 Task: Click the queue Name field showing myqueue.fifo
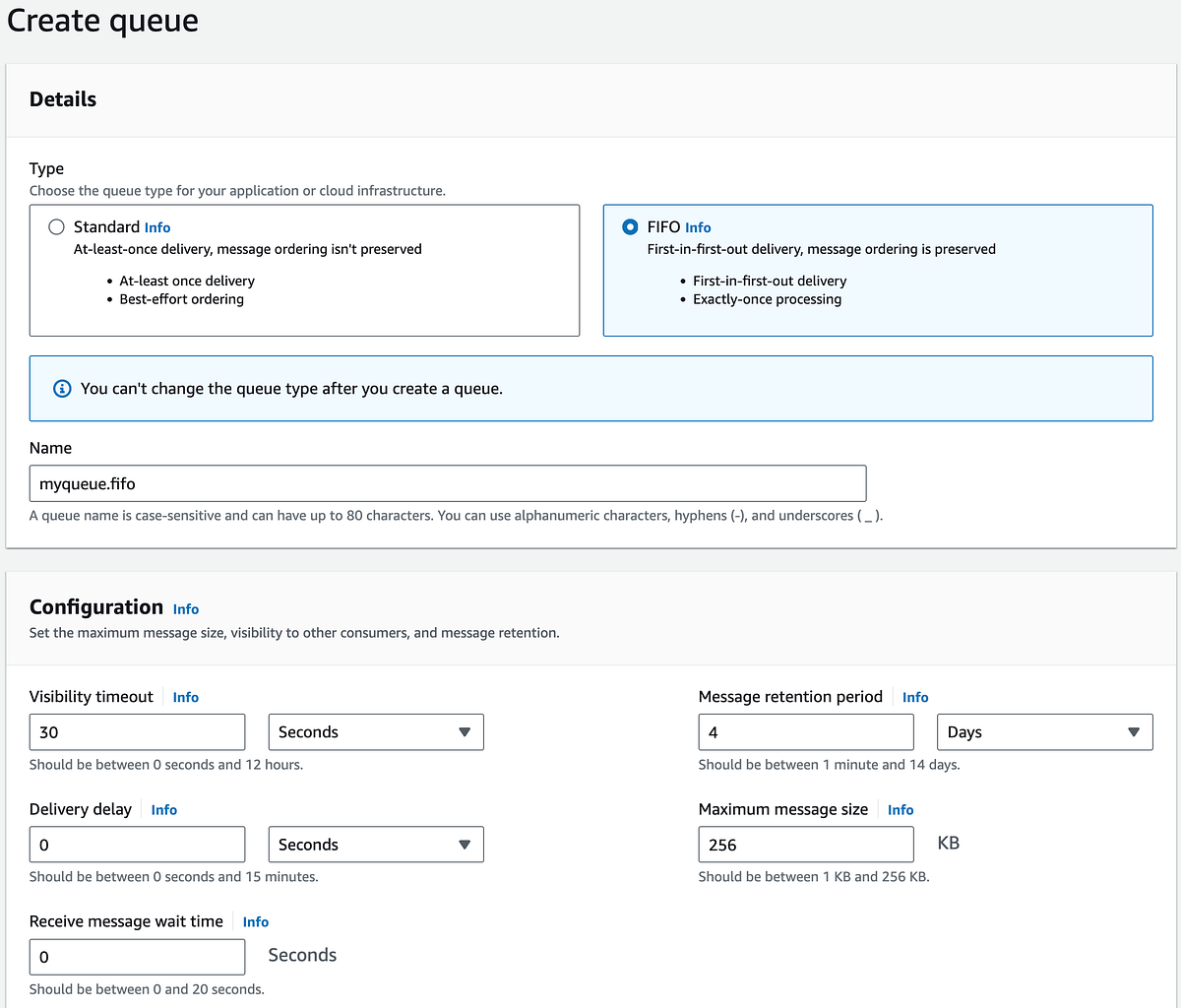(x=447, y=482)
